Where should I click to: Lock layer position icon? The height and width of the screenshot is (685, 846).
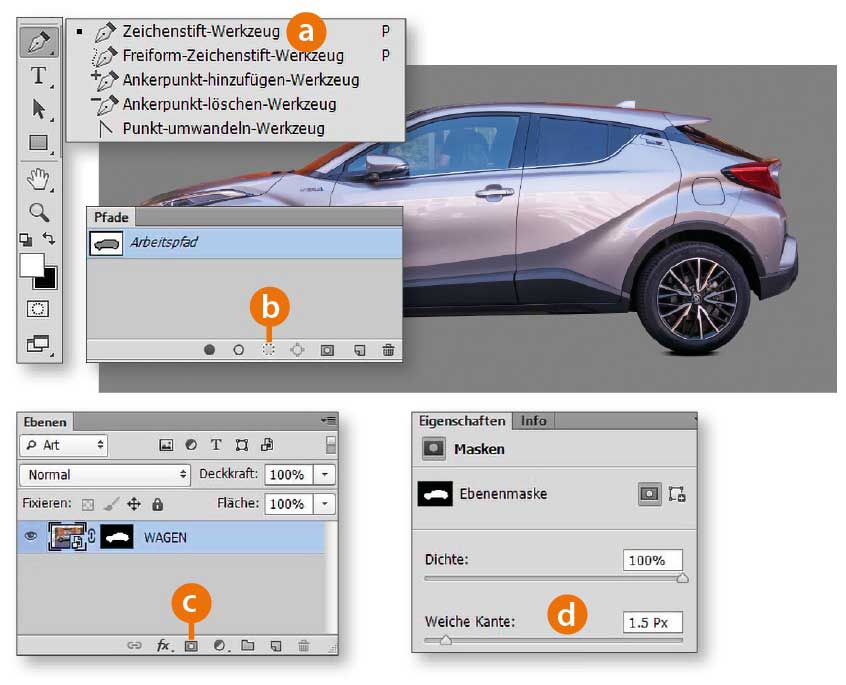(134, 504)
